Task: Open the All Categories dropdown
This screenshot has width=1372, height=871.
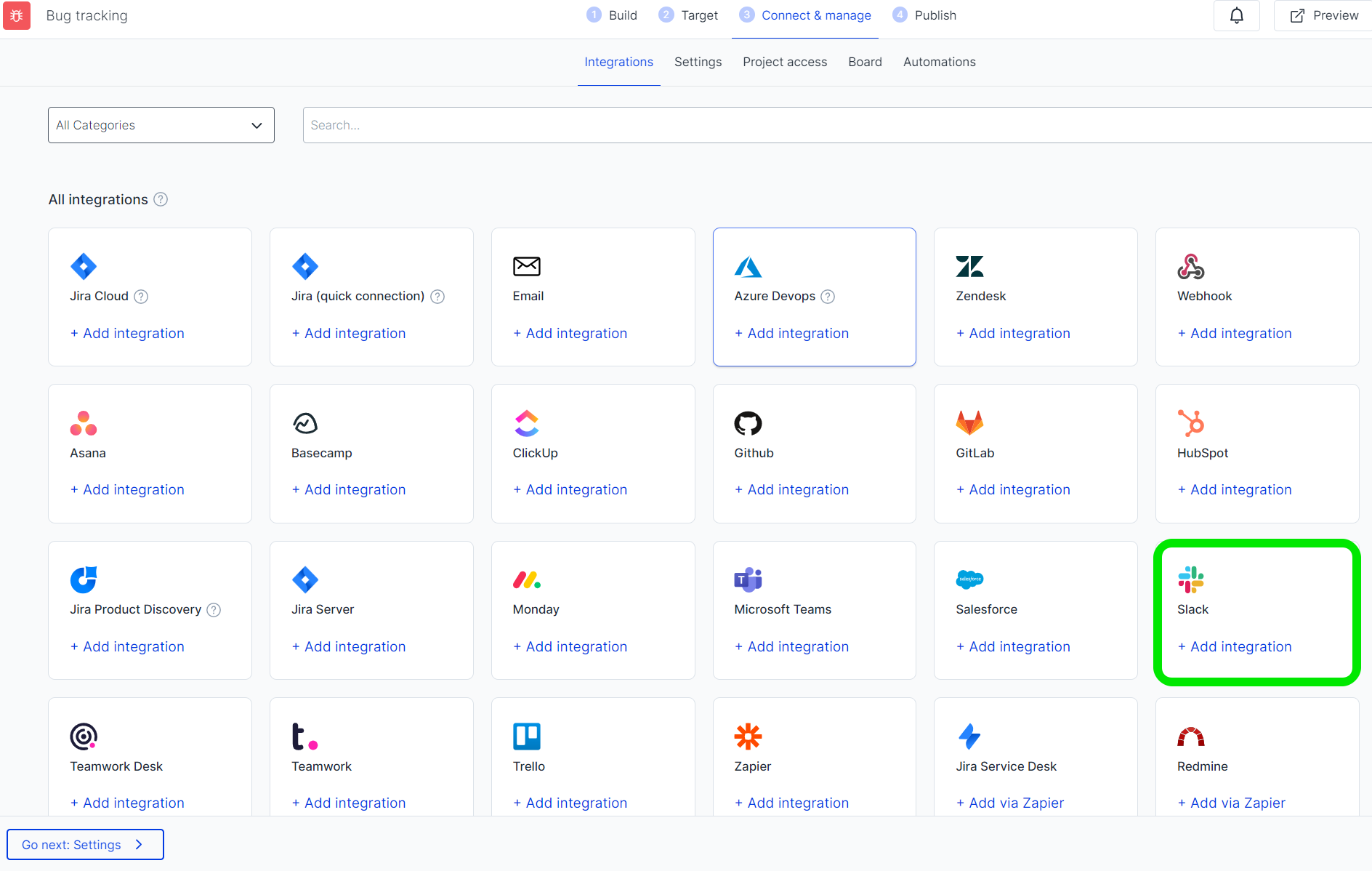Action: point(161,125)
